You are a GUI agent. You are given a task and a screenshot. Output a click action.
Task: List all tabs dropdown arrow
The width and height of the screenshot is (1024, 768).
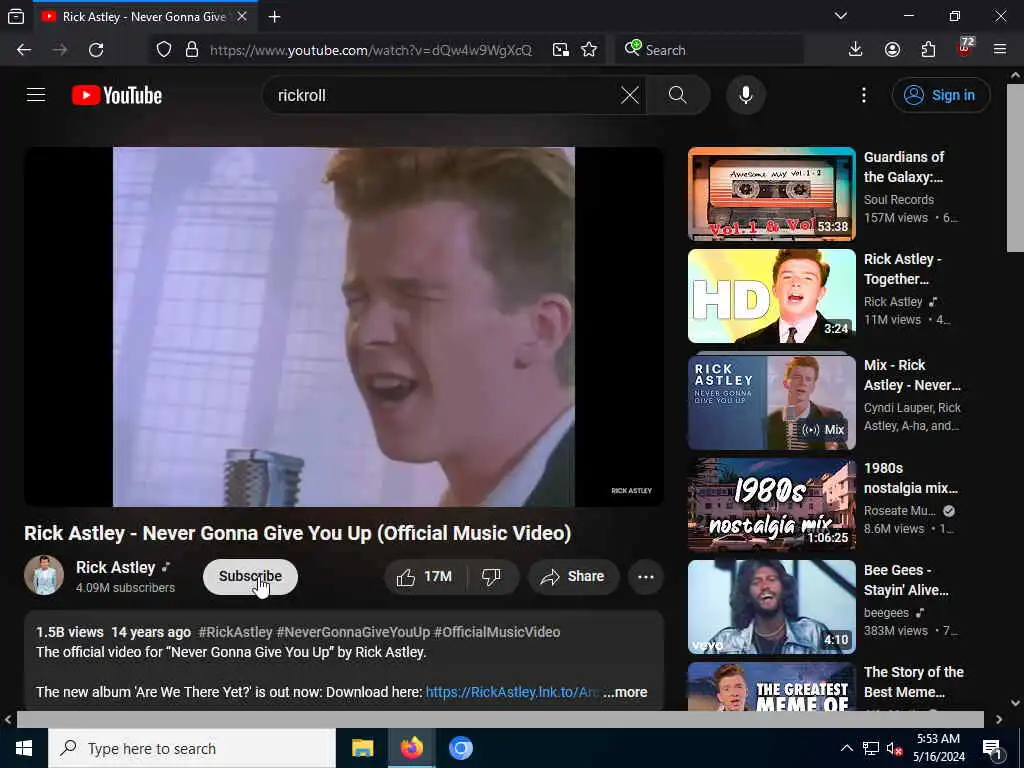[841, 16]
